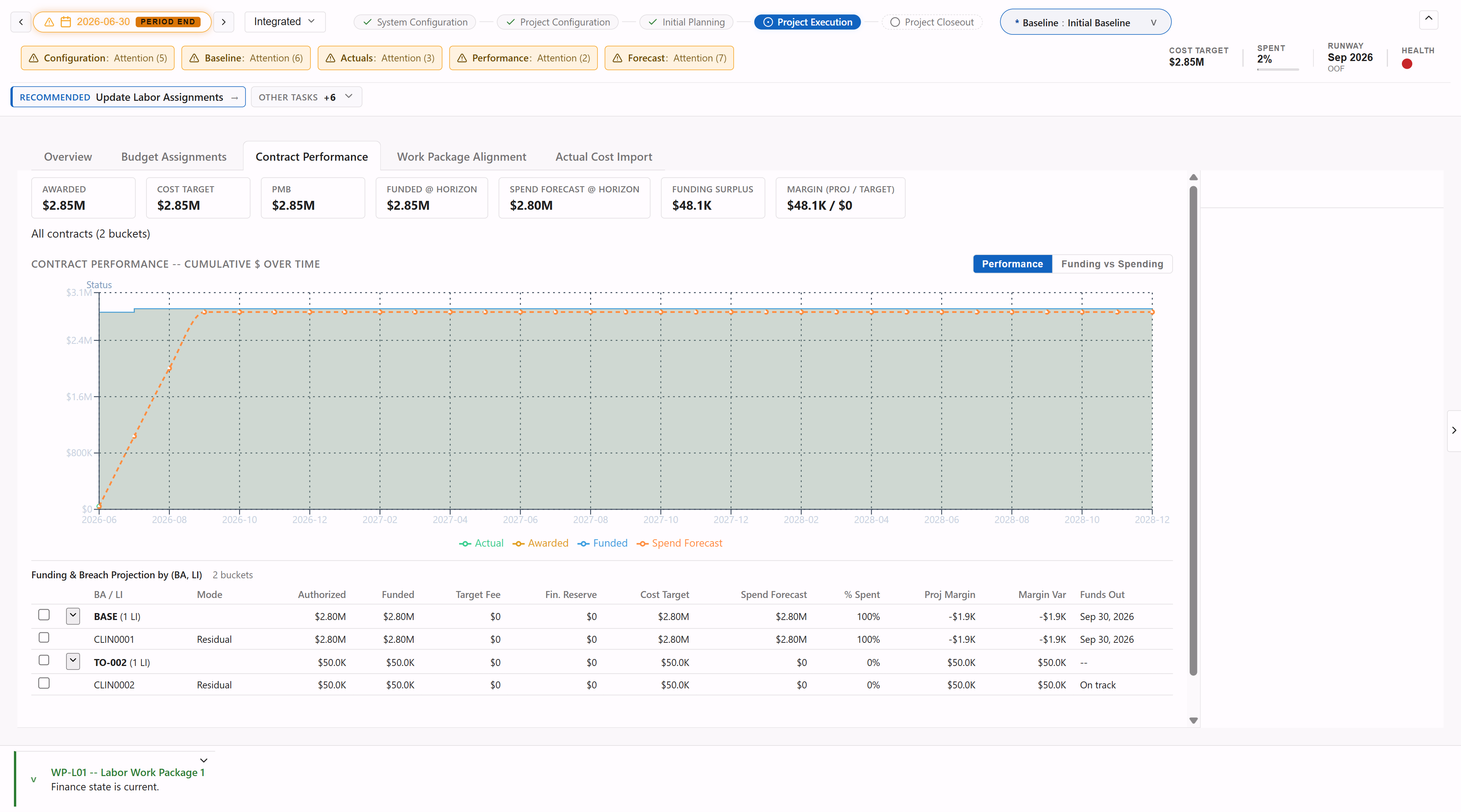The width and height of the screenshot is (1461, 812).
Task: Click the Spent 2% progress bar
Action: coord(1278,70)
